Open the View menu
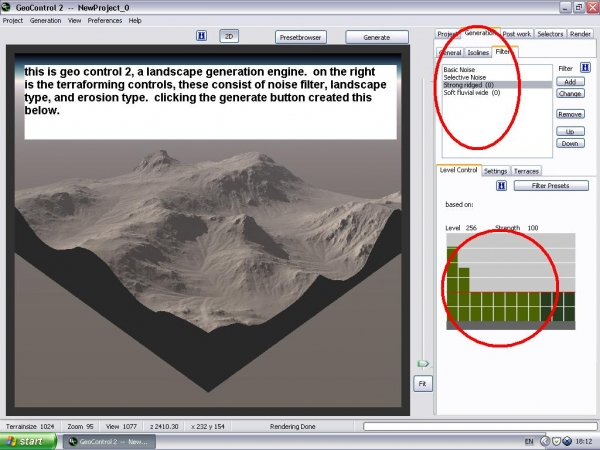The image size is (600, 450). (x=74, y=21)
